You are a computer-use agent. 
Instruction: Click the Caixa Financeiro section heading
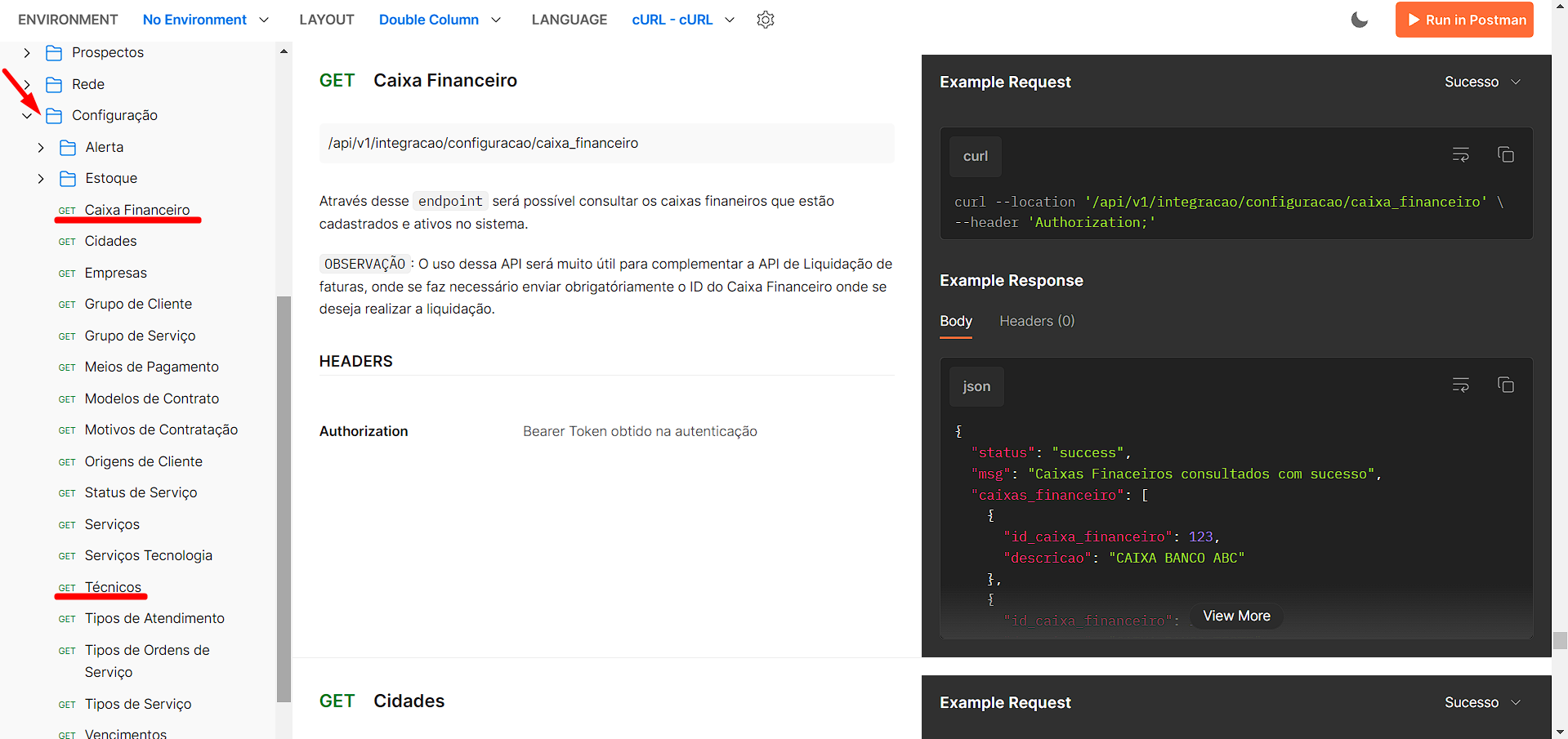445,80
